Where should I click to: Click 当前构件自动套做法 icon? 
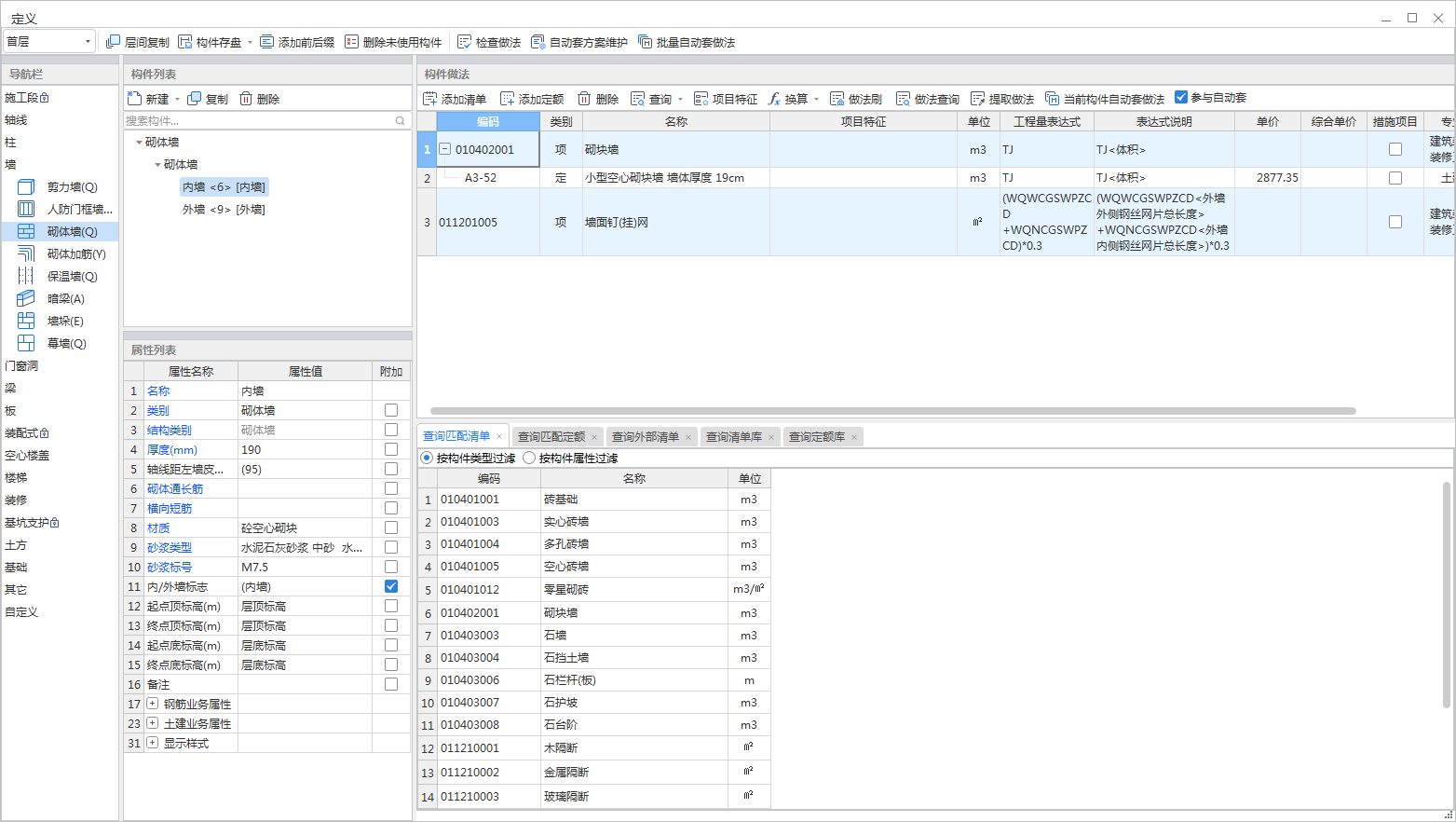(x=1052, y=99)
